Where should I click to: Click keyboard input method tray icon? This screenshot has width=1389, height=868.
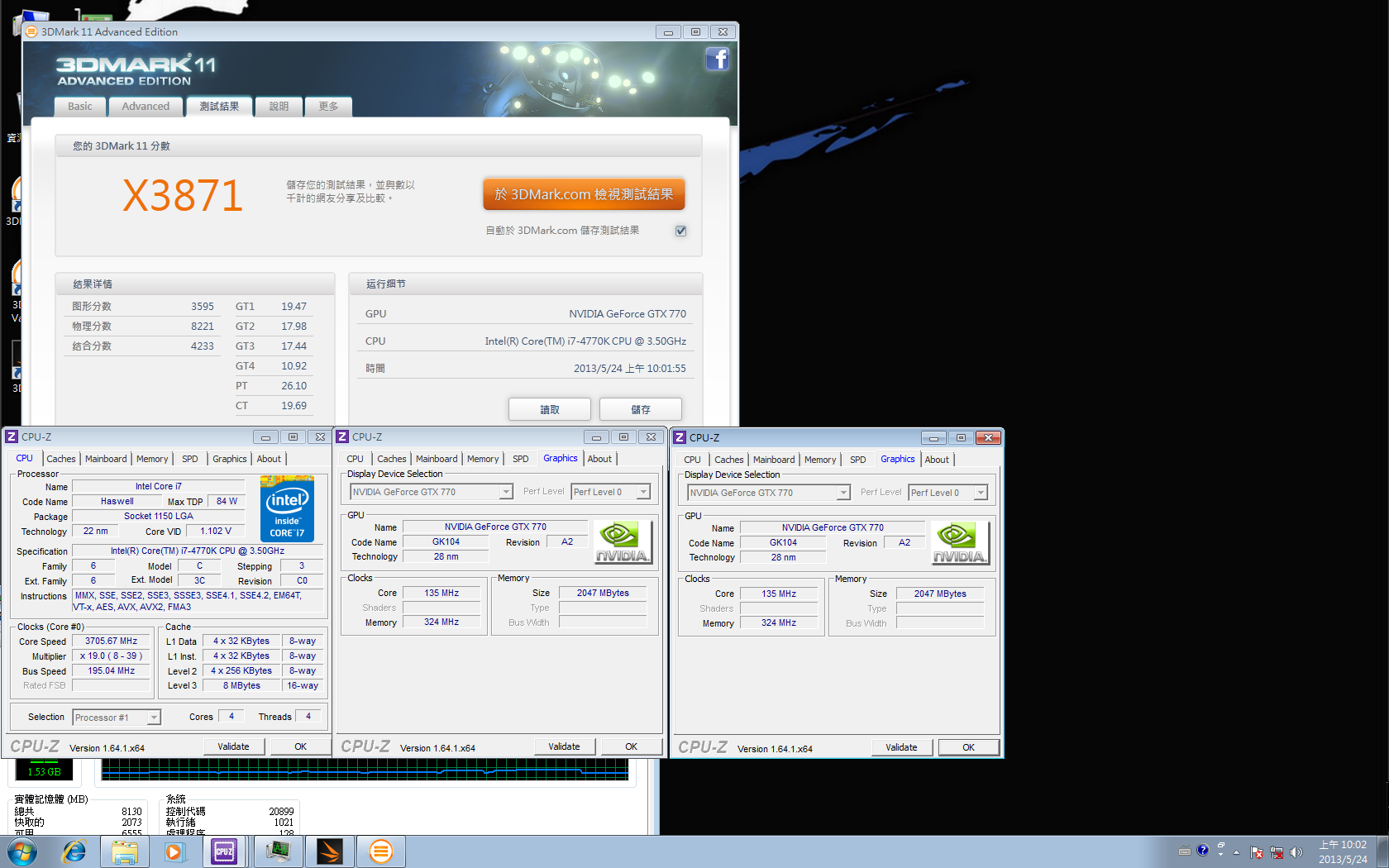click(x=1185, y=851)
